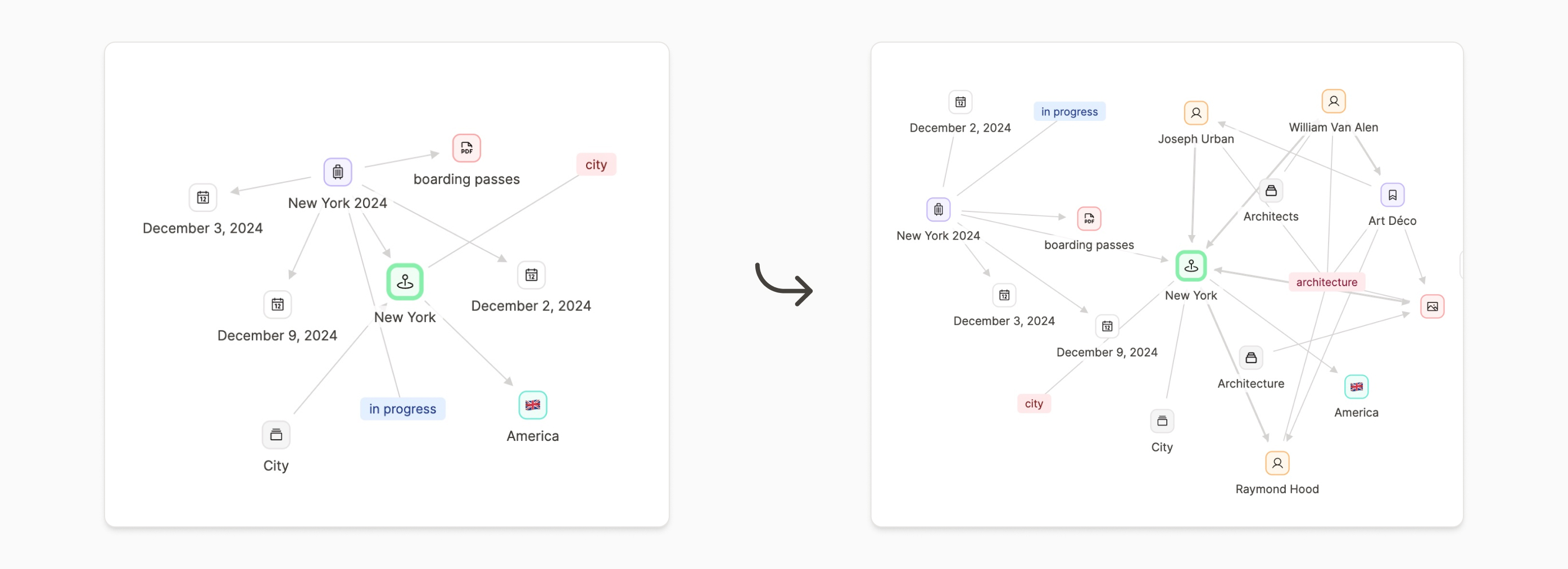Click the in progress tag in right graph

point(1069,111)
